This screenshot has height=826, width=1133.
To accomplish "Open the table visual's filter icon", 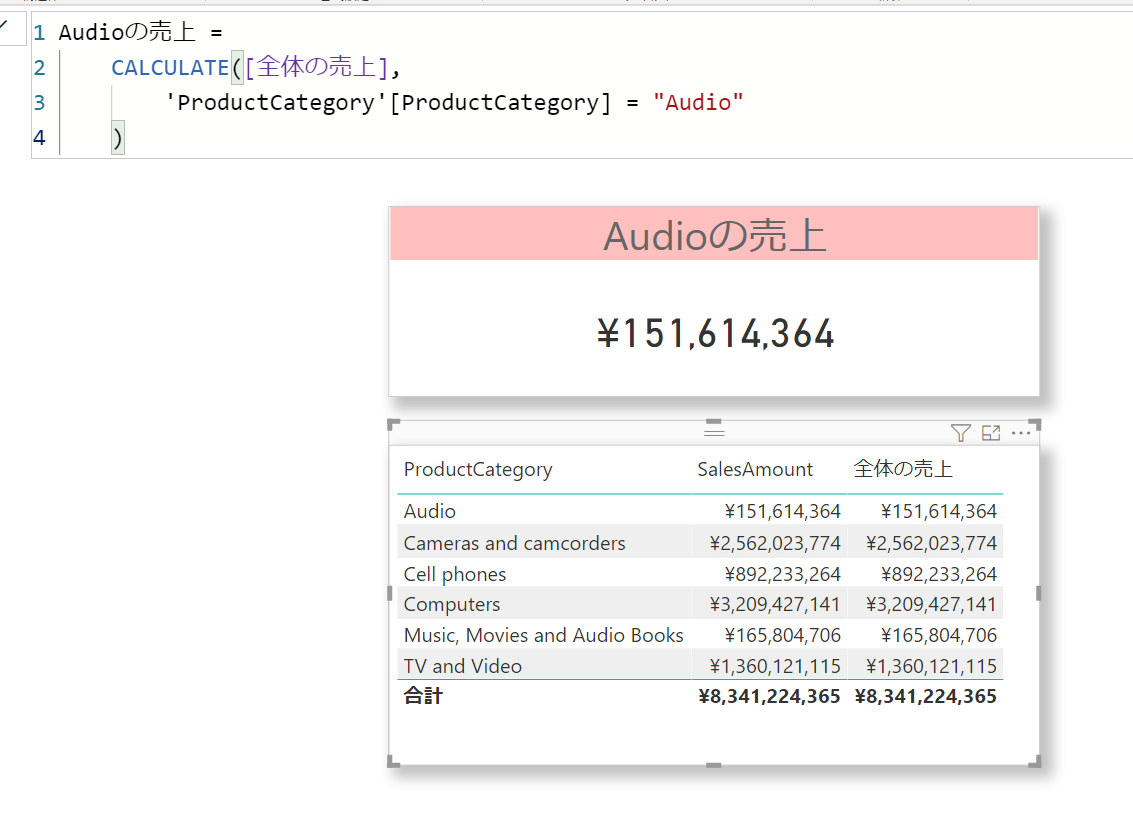I will [x=960, y=433].
